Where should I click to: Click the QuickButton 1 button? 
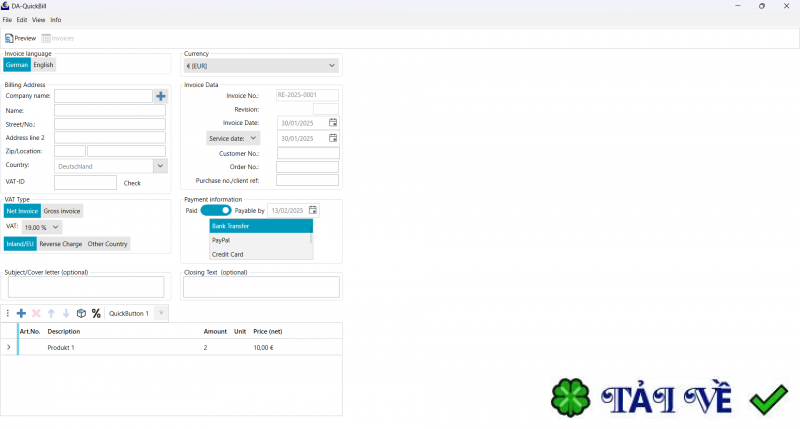129,313
